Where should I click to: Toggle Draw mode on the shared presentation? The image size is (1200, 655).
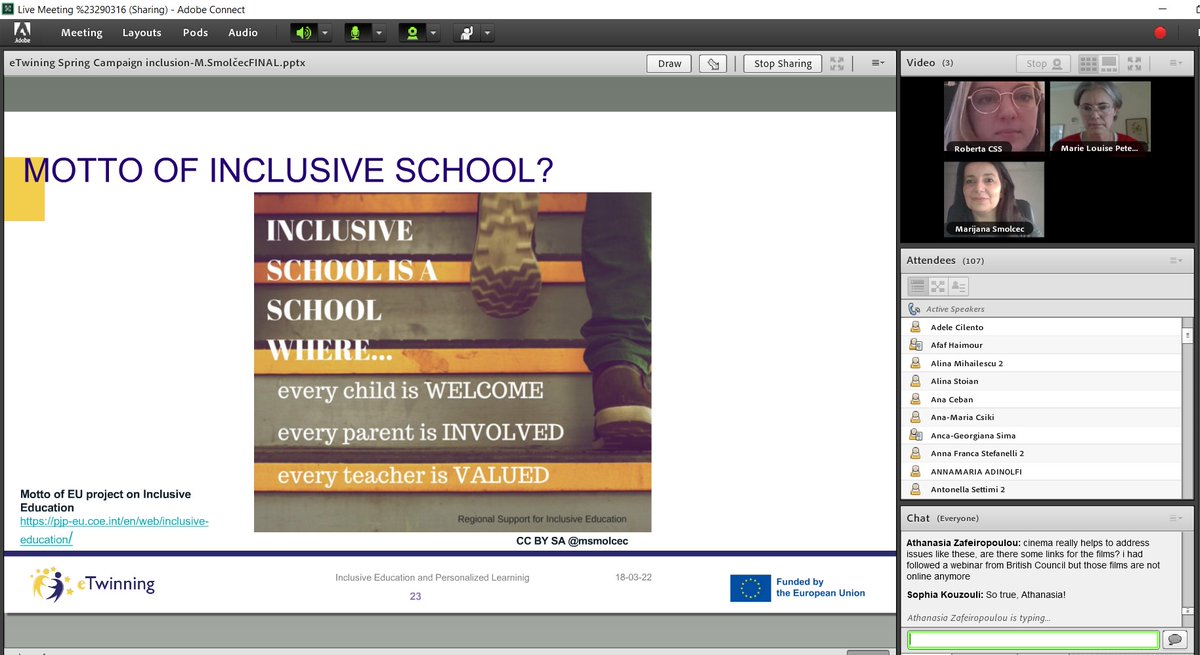pyautogui.click(x=668, y=62)
